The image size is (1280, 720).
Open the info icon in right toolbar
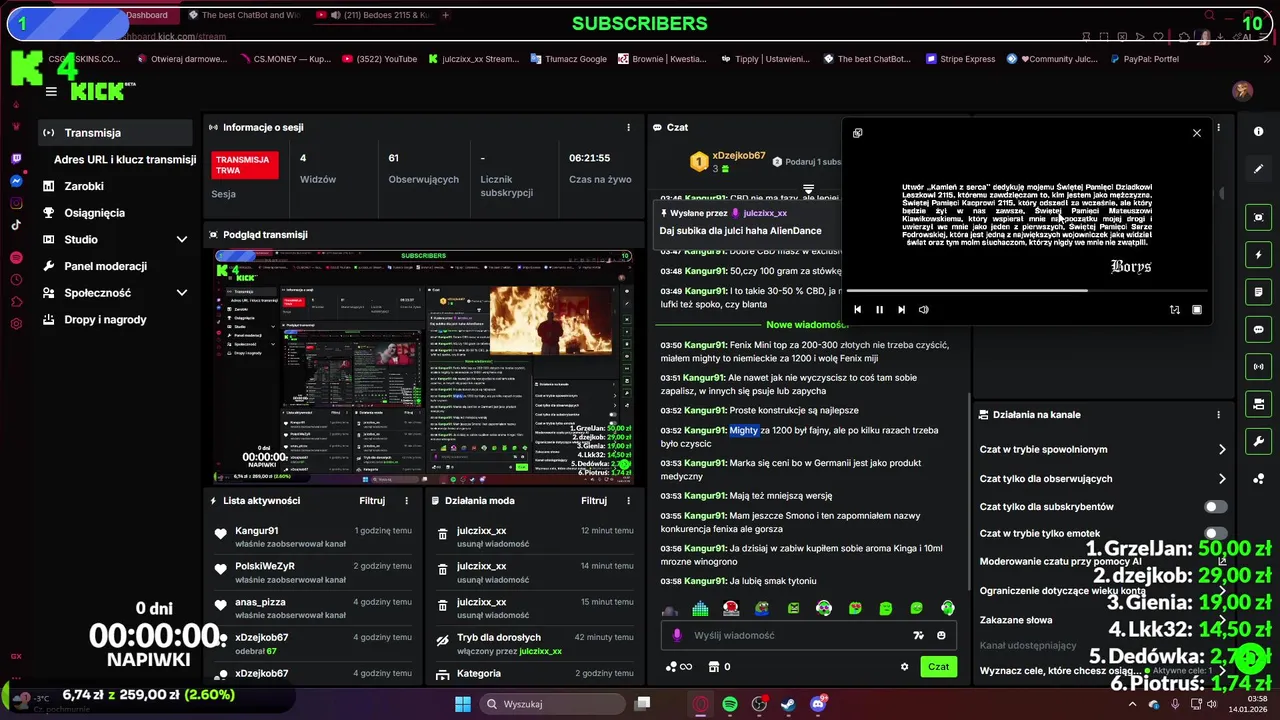(x=1258, y=132)
